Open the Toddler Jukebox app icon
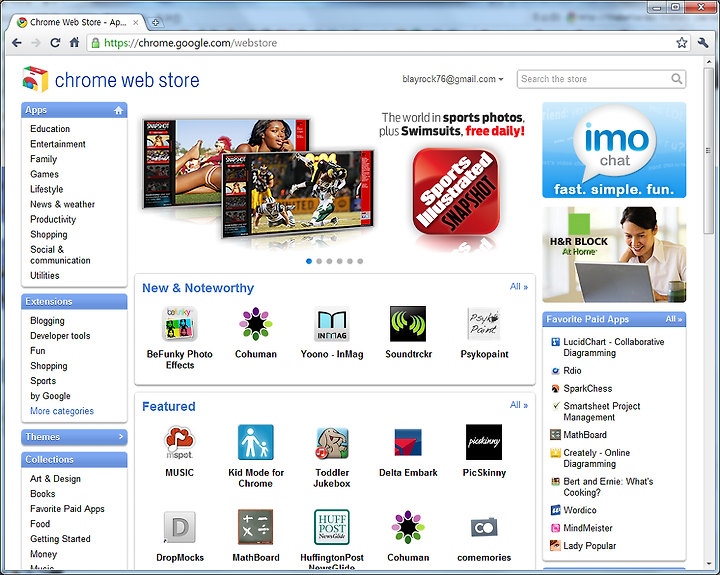This screenshot has height=575, width=720. (x=332, y=442)
